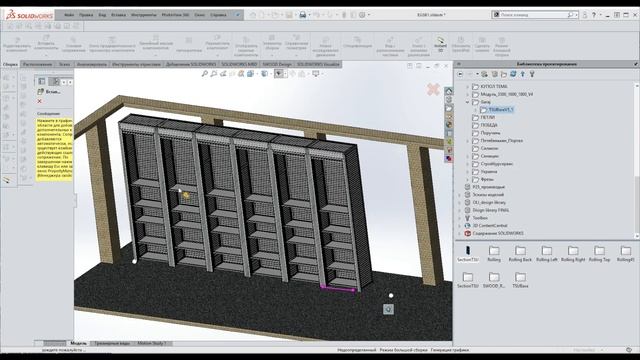Toggle the Design Library pane pin
Viewport: 640px width, 360px height.
pyautogui.click(x=636, y=64)
